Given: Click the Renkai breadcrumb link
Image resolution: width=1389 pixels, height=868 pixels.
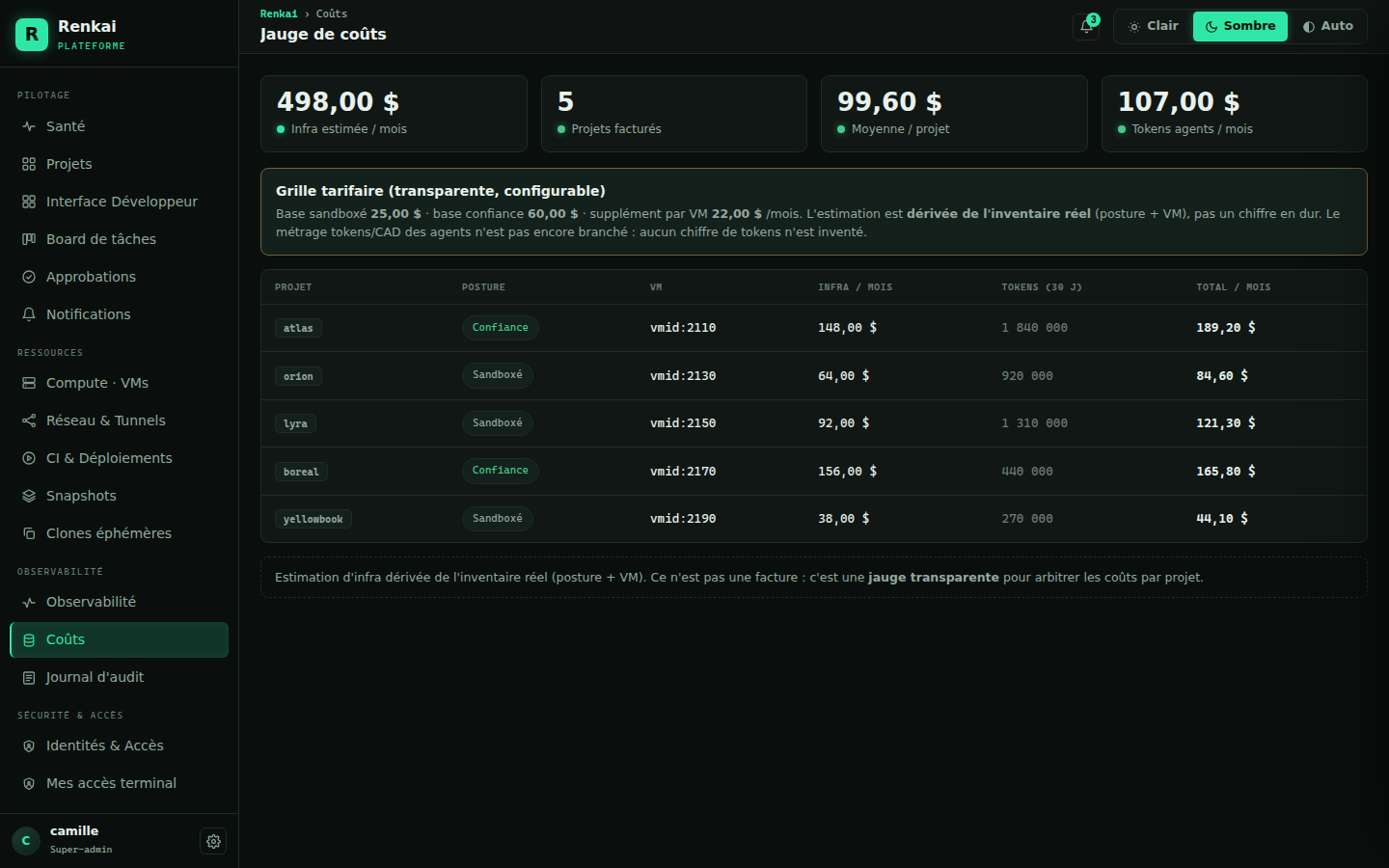Looking at the screenshot, I should (279, 14).
